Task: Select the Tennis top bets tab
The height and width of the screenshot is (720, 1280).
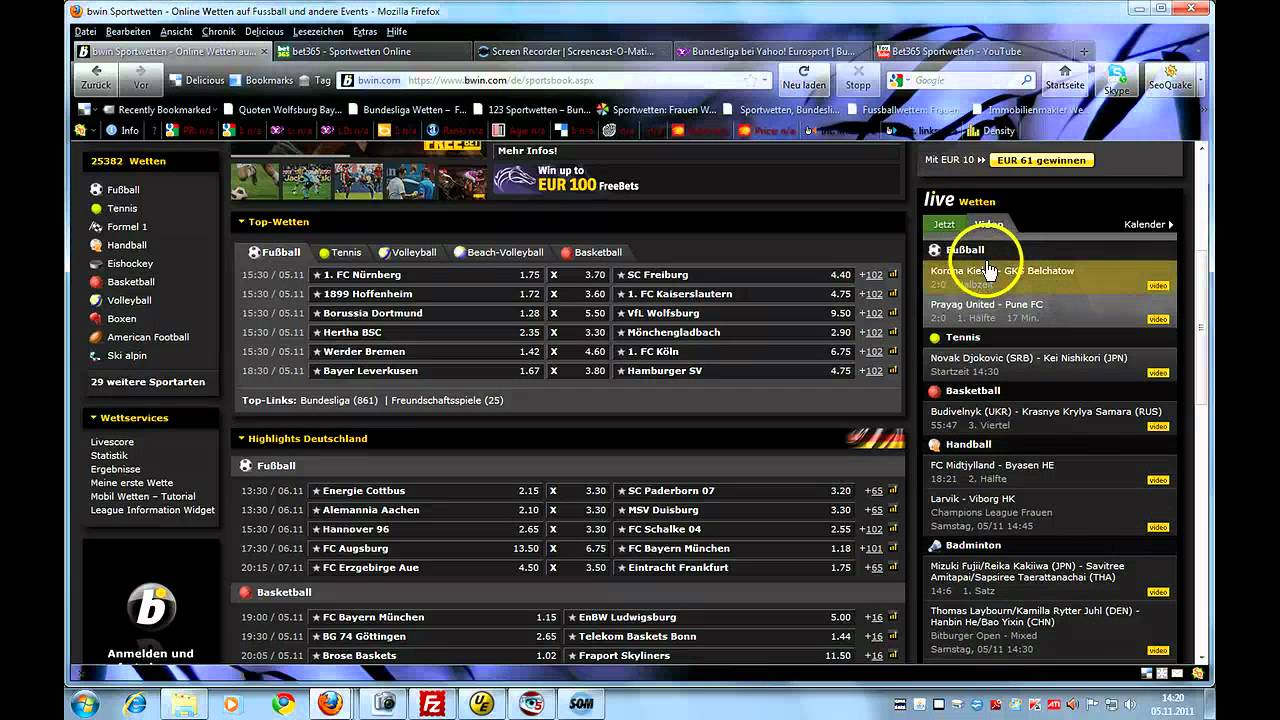Action: coord(340,253)
